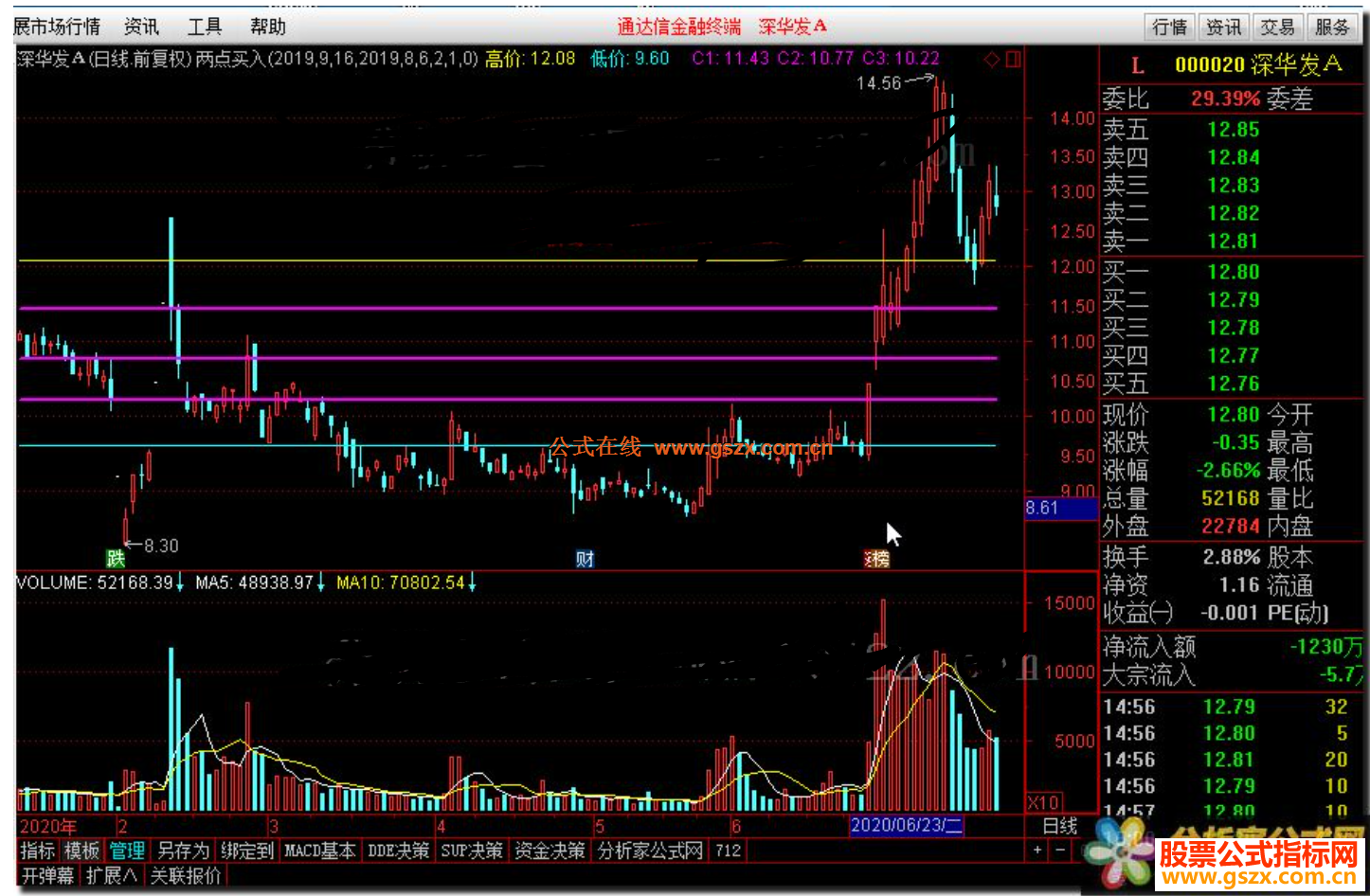Click the 两点买入 indicator title text
The width and height of the screenshot is (1370, 896).
pyautogui.click(x=230, y=59)
